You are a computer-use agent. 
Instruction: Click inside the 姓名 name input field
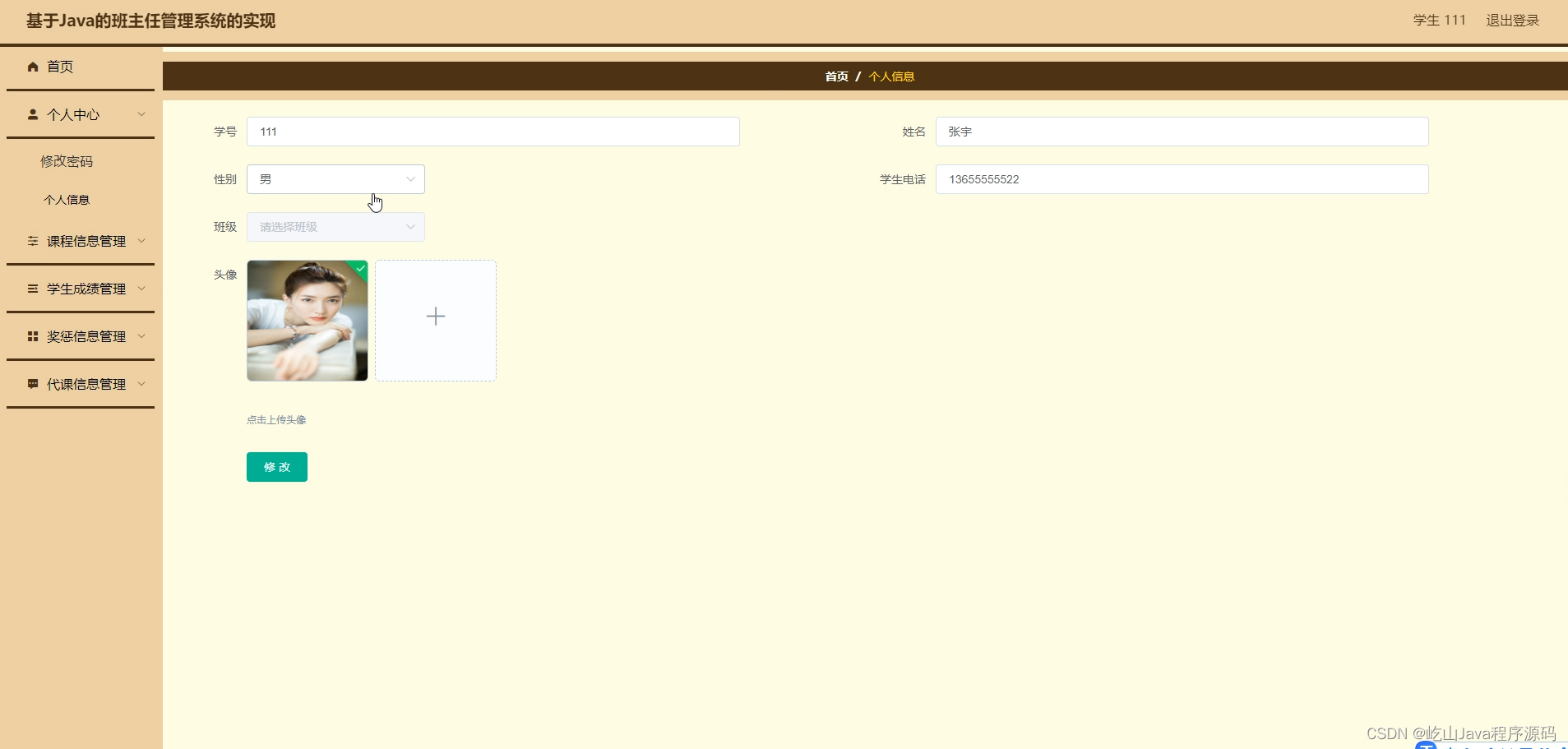[x=1182, y=132]
